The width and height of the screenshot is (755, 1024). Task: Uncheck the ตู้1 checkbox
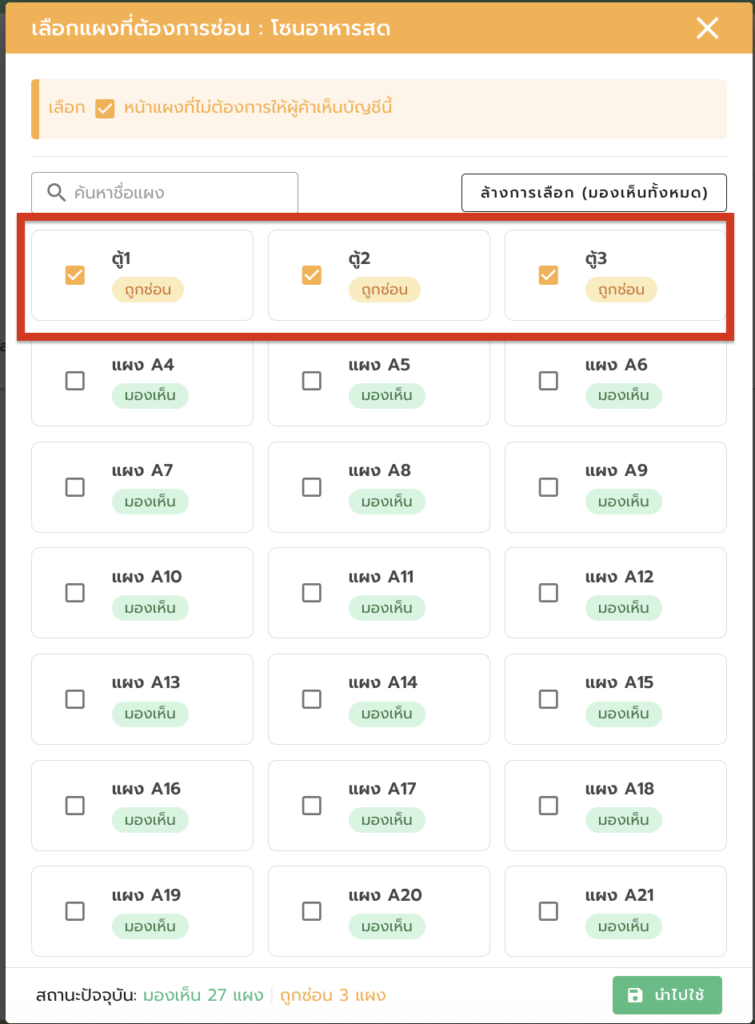(75, 275)
